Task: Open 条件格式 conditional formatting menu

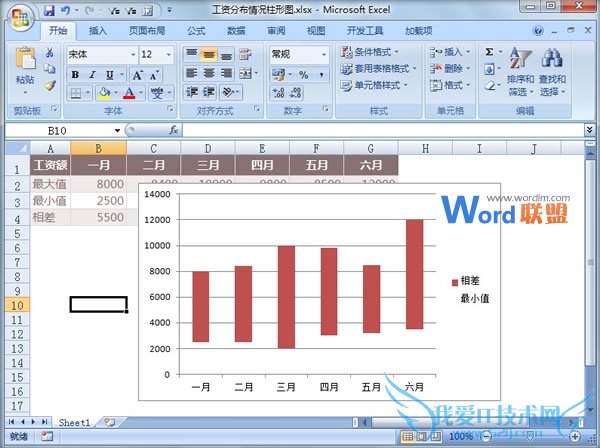Action: (x=370, y=52)
